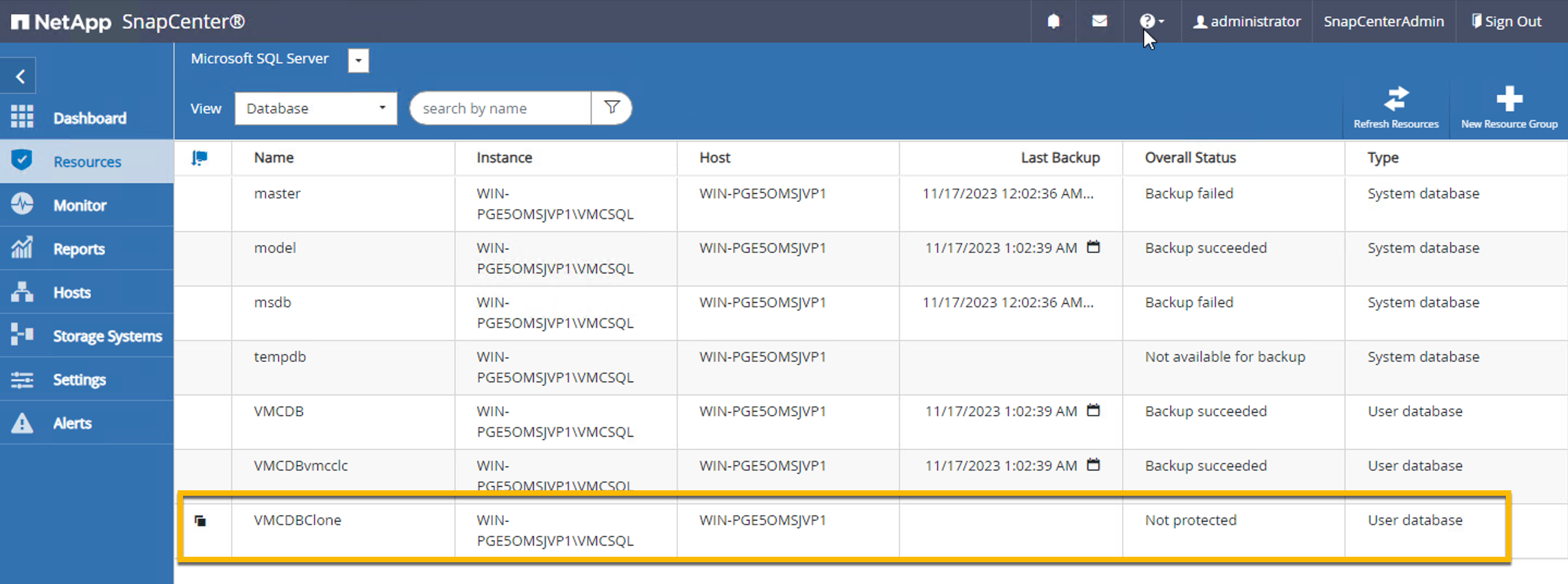
Task: Click the filter funnel icon
Action: [x=612, y=108]
